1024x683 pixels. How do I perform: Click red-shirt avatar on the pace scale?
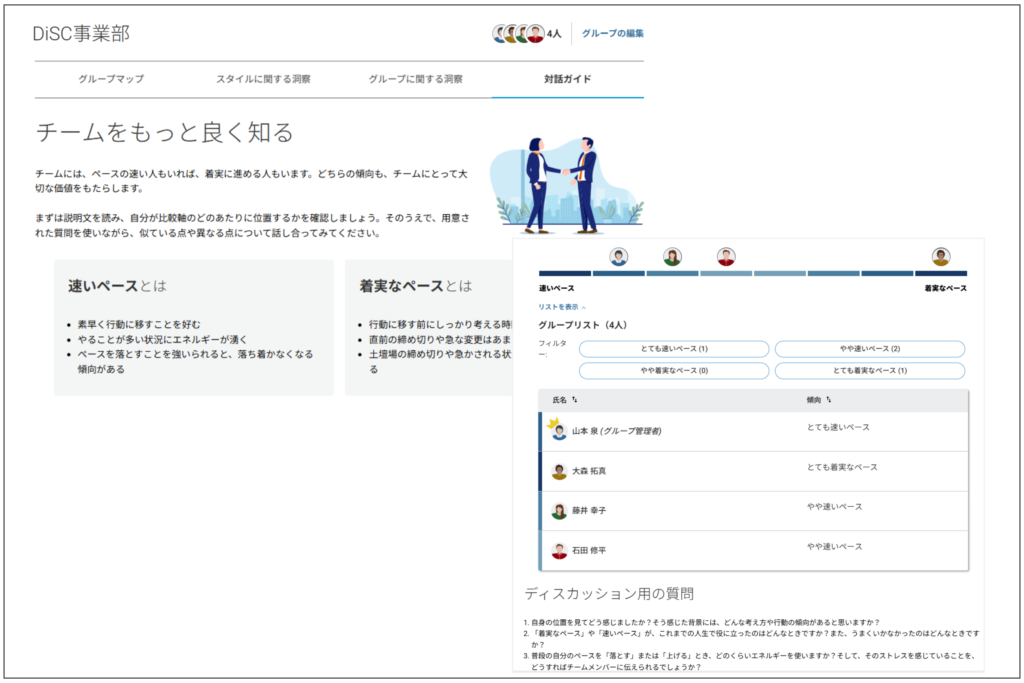click(726, 257)
